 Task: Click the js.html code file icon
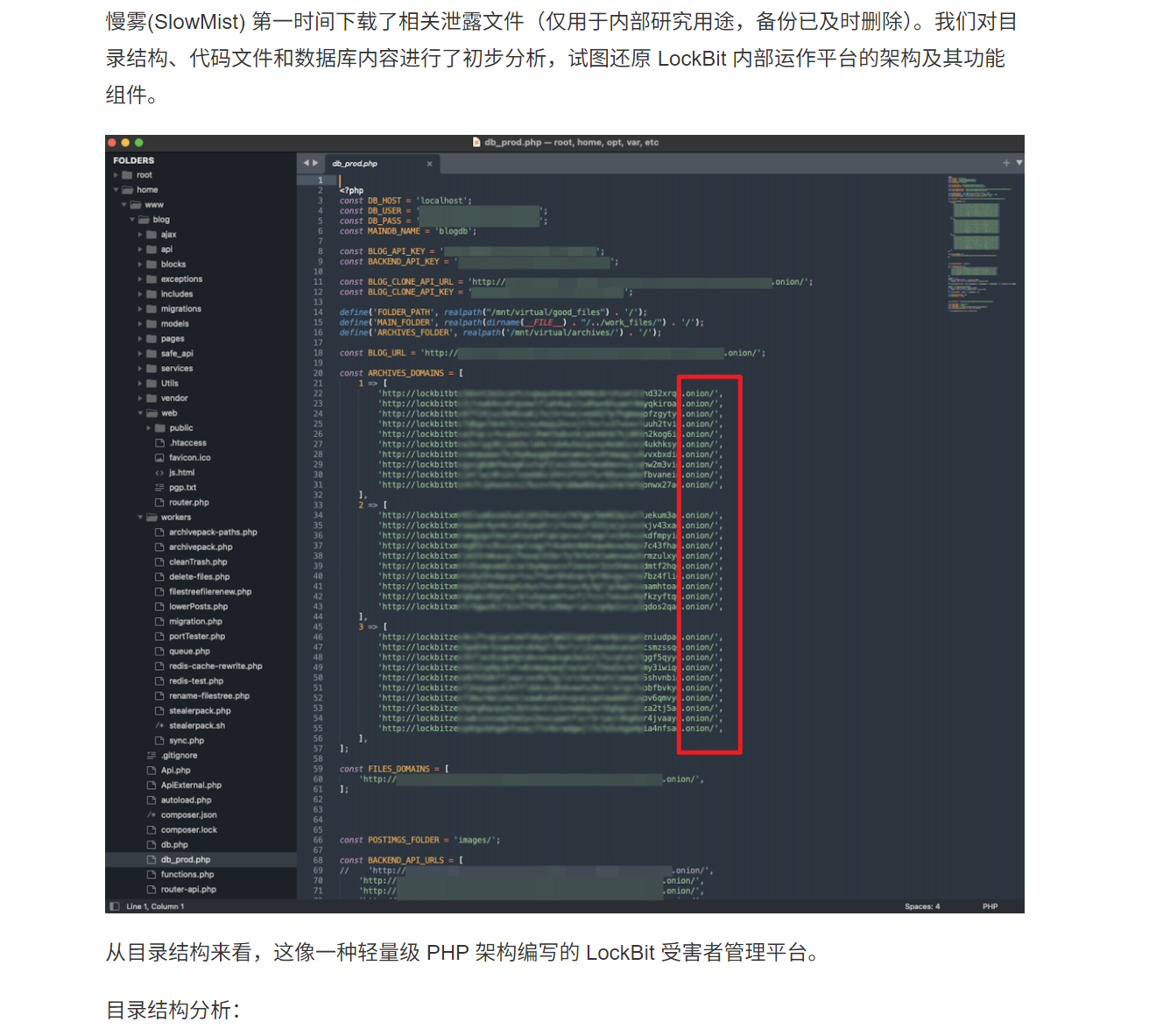point(159,473)
